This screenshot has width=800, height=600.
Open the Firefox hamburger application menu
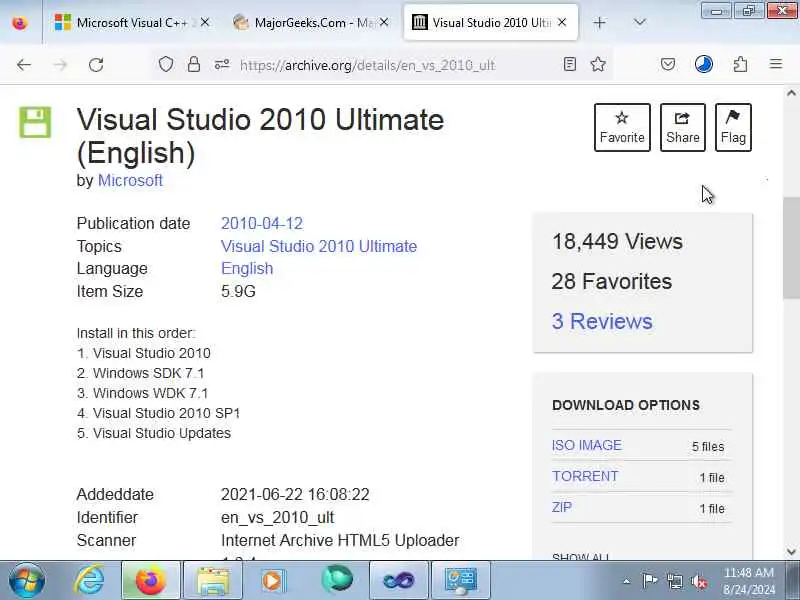click(776, 64)
